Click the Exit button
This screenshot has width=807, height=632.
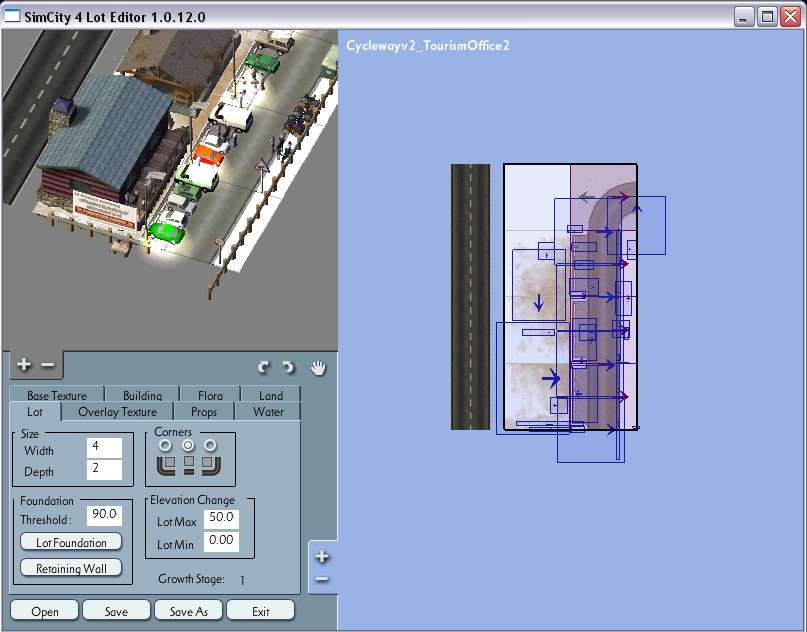[x=260, y=611]
